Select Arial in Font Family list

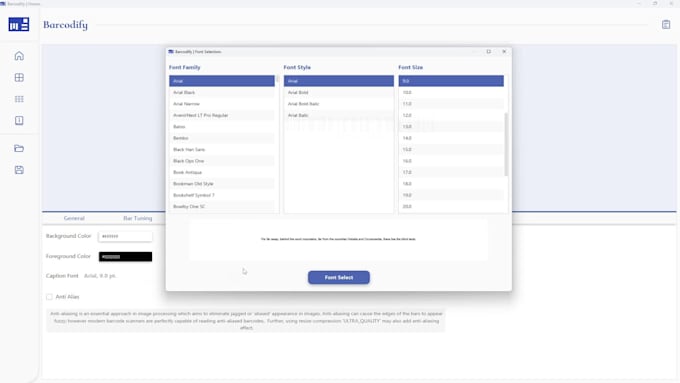coord(222,81)
